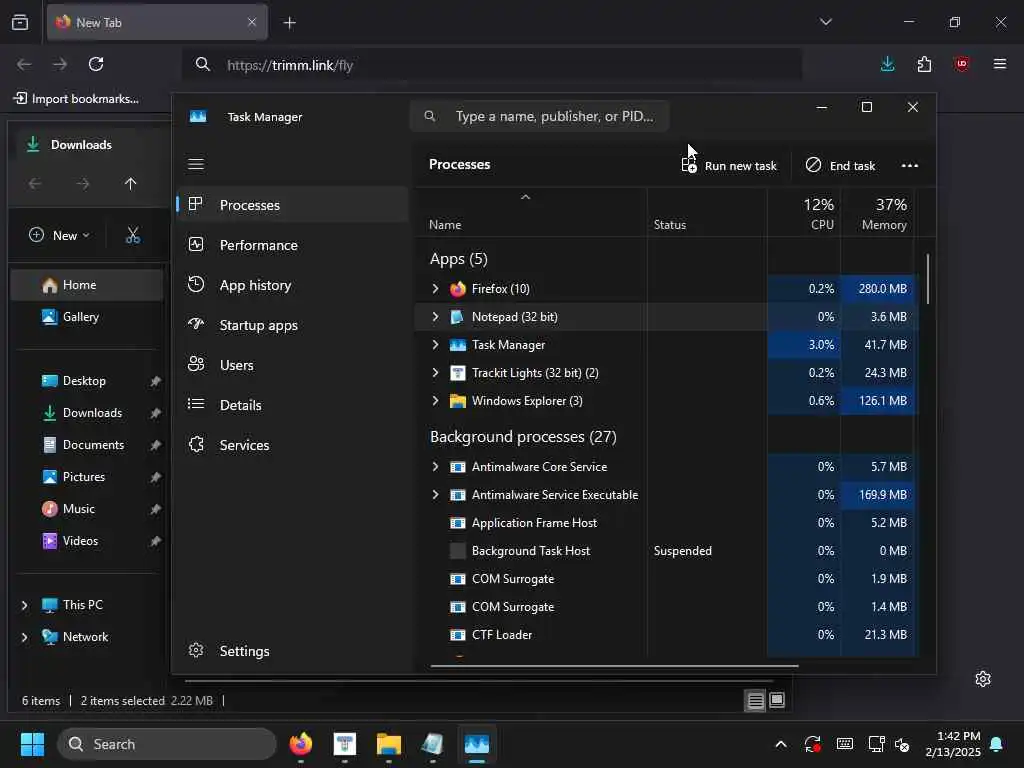Click the End task button
The height and width of the screenshot is (768, 1024).
click(840, 165)
